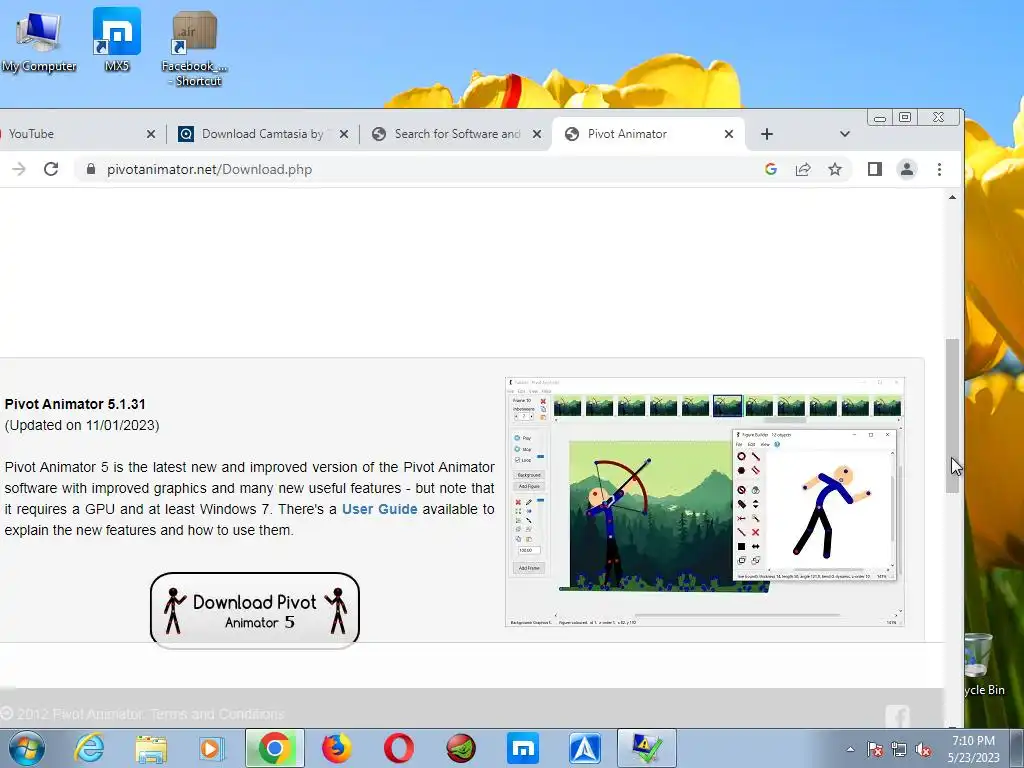Screen dimensions: 1024x768
Task: Open the Windows Start menu
Action: (x=25, y=748)
